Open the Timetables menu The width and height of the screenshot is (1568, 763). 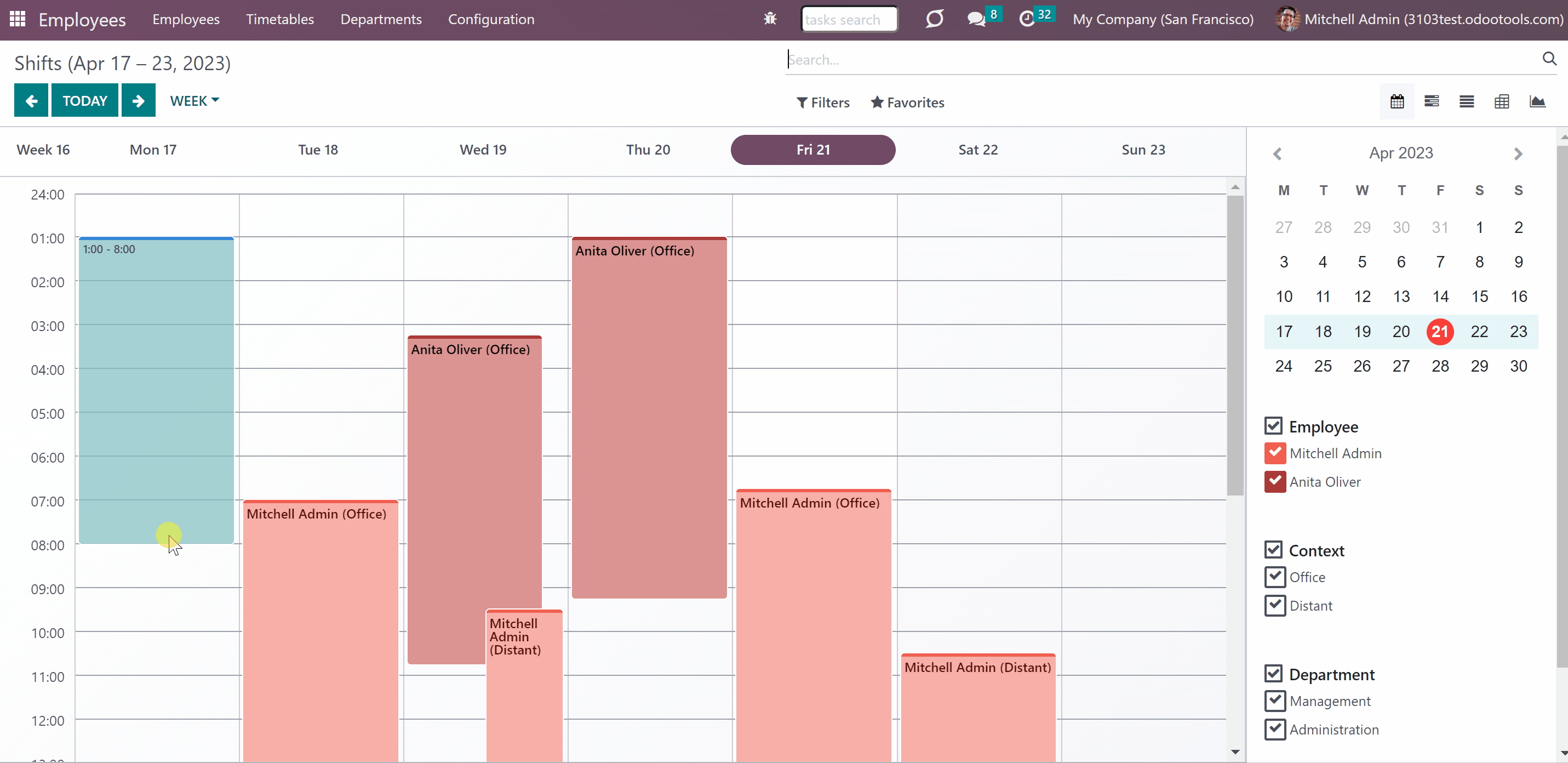(280, 19)
